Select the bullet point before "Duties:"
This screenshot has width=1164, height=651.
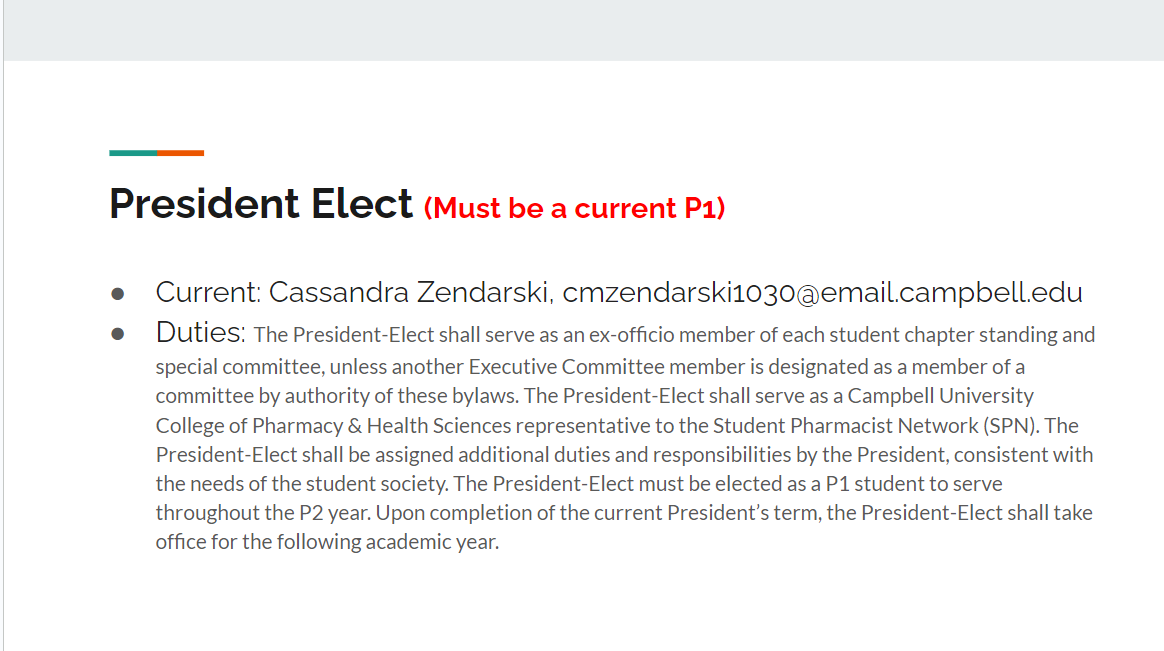pos(117,334)
